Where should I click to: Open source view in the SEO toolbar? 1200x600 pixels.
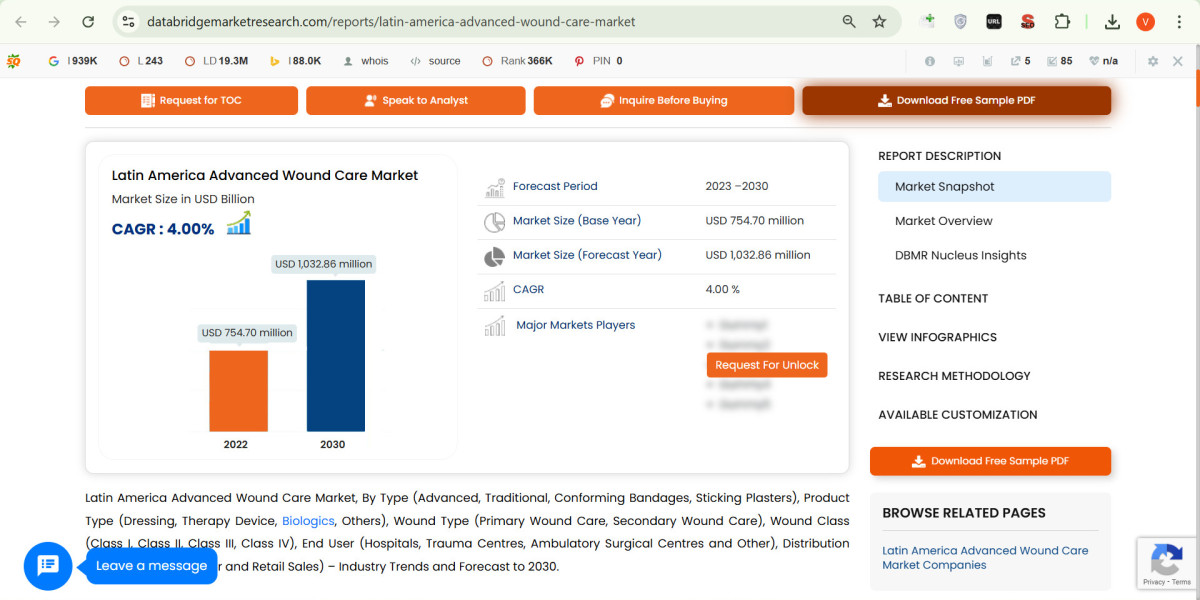[x=435, y=61]
